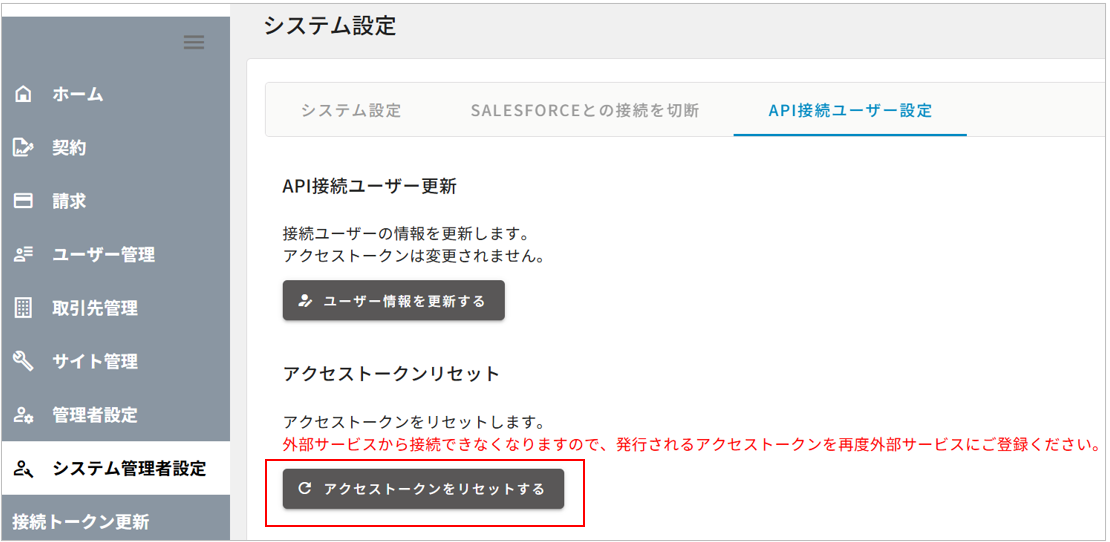The width and height of the screenshot is (1110, 542).
Task: Open 接続トークン更新 in the sidebar
Action: (x=81, y=522)
